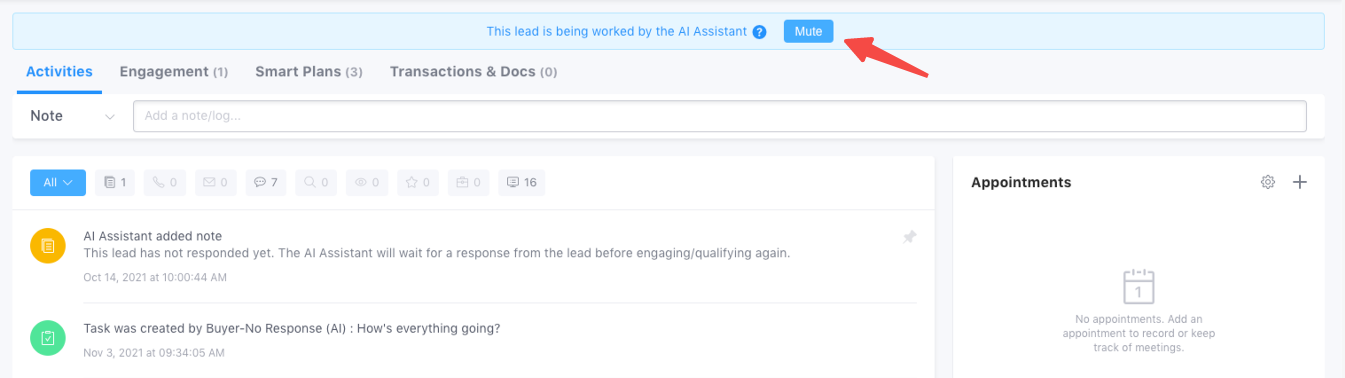Filter activities by property searches magnifier

coord(316,183)
